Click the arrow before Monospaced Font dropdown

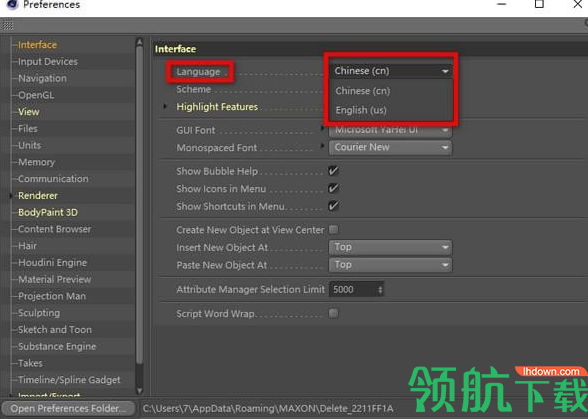322,146
